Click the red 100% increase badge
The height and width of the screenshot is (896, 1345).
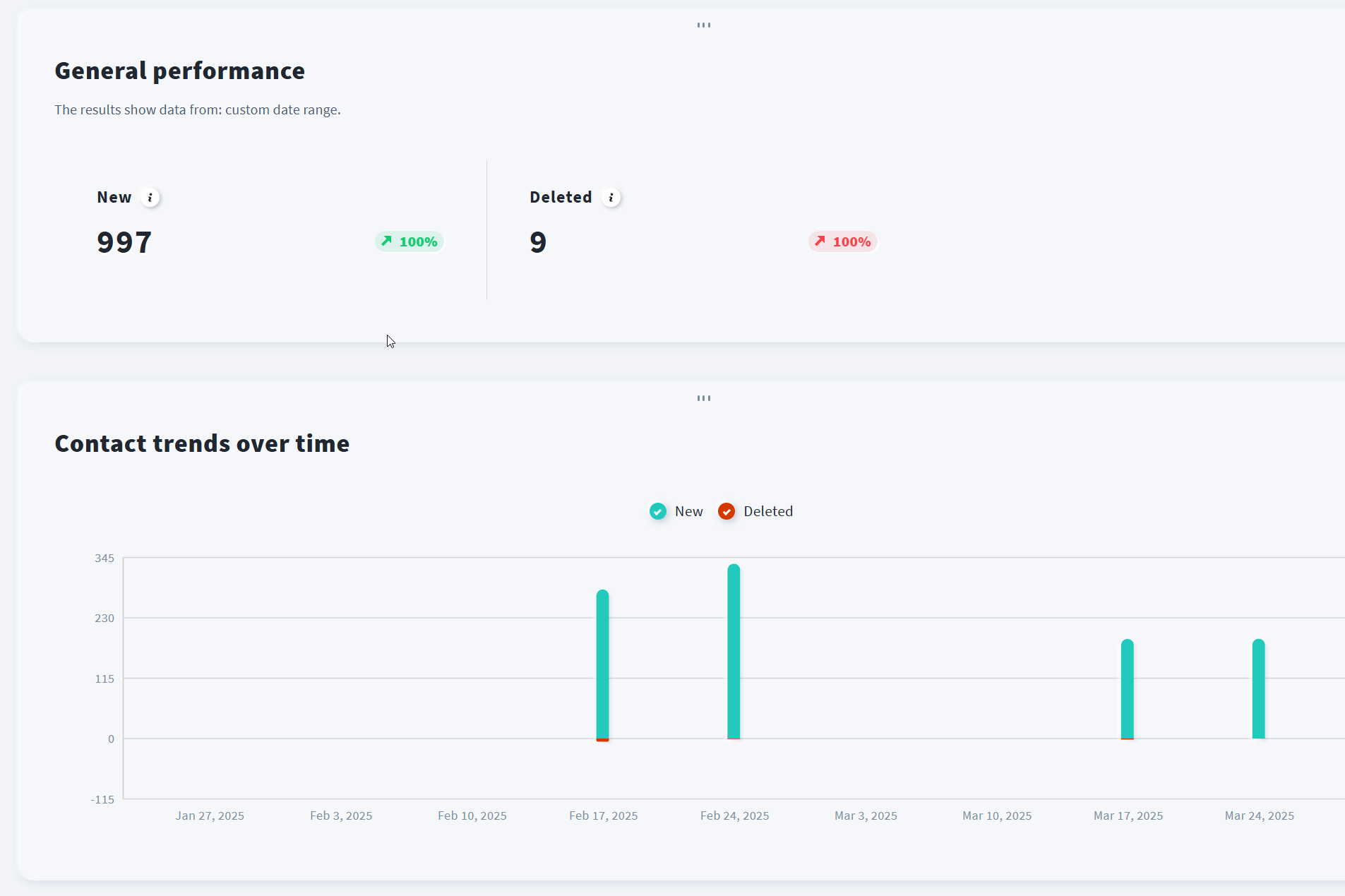[x=843, y=241]
